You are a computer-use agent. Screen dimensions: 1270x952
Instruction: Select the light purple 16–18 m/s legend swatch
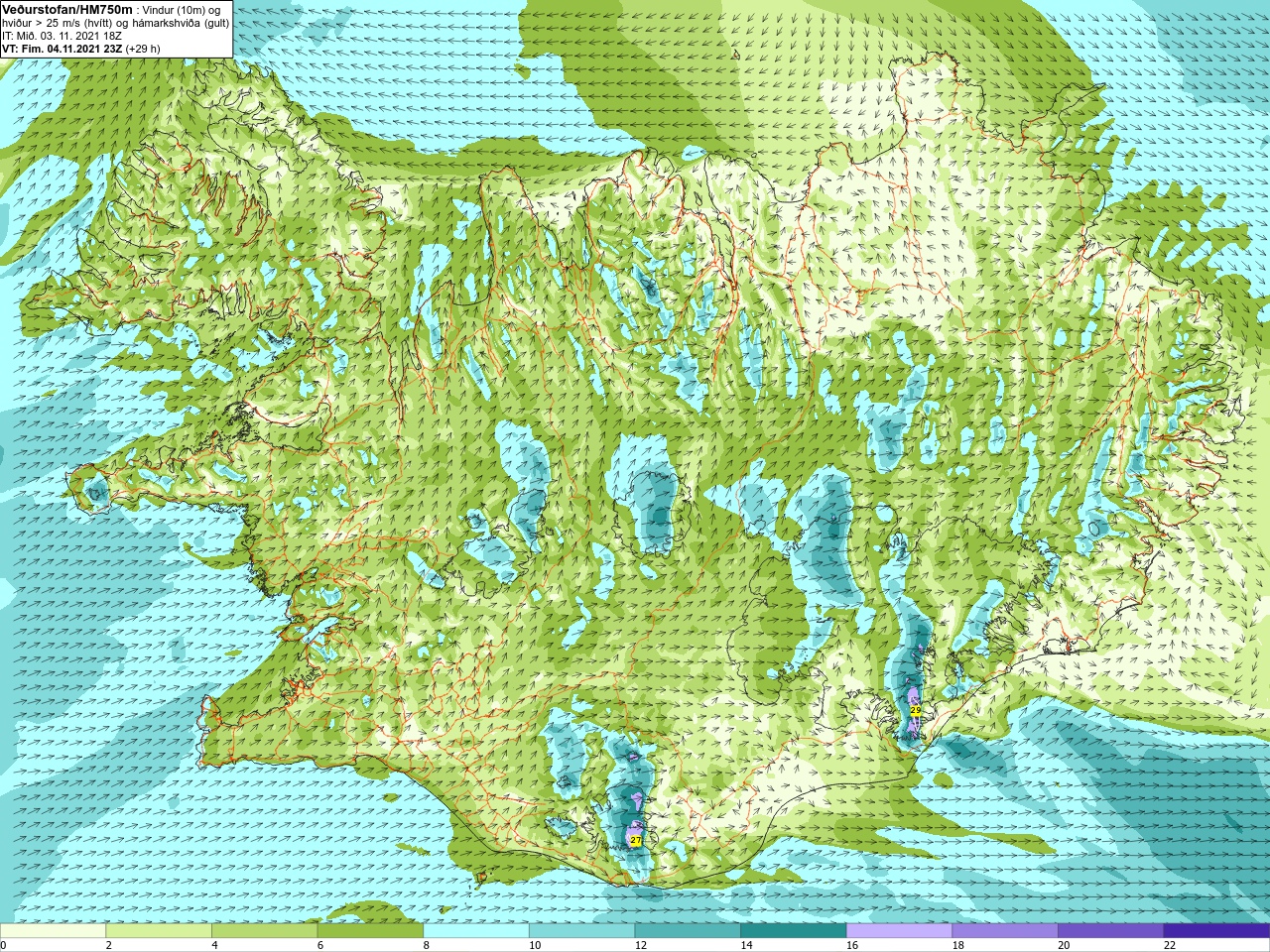point(899,931)
